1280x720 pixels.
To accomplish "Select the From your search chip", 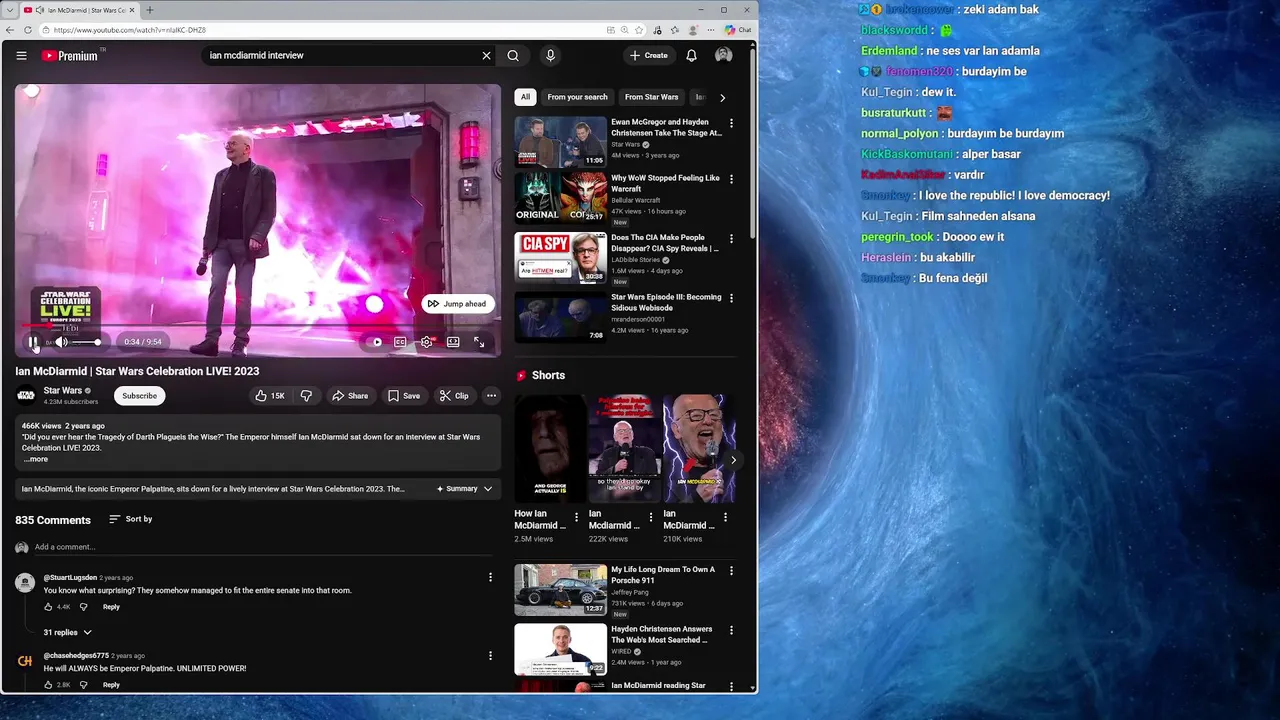I will click(x=577, y=97).
